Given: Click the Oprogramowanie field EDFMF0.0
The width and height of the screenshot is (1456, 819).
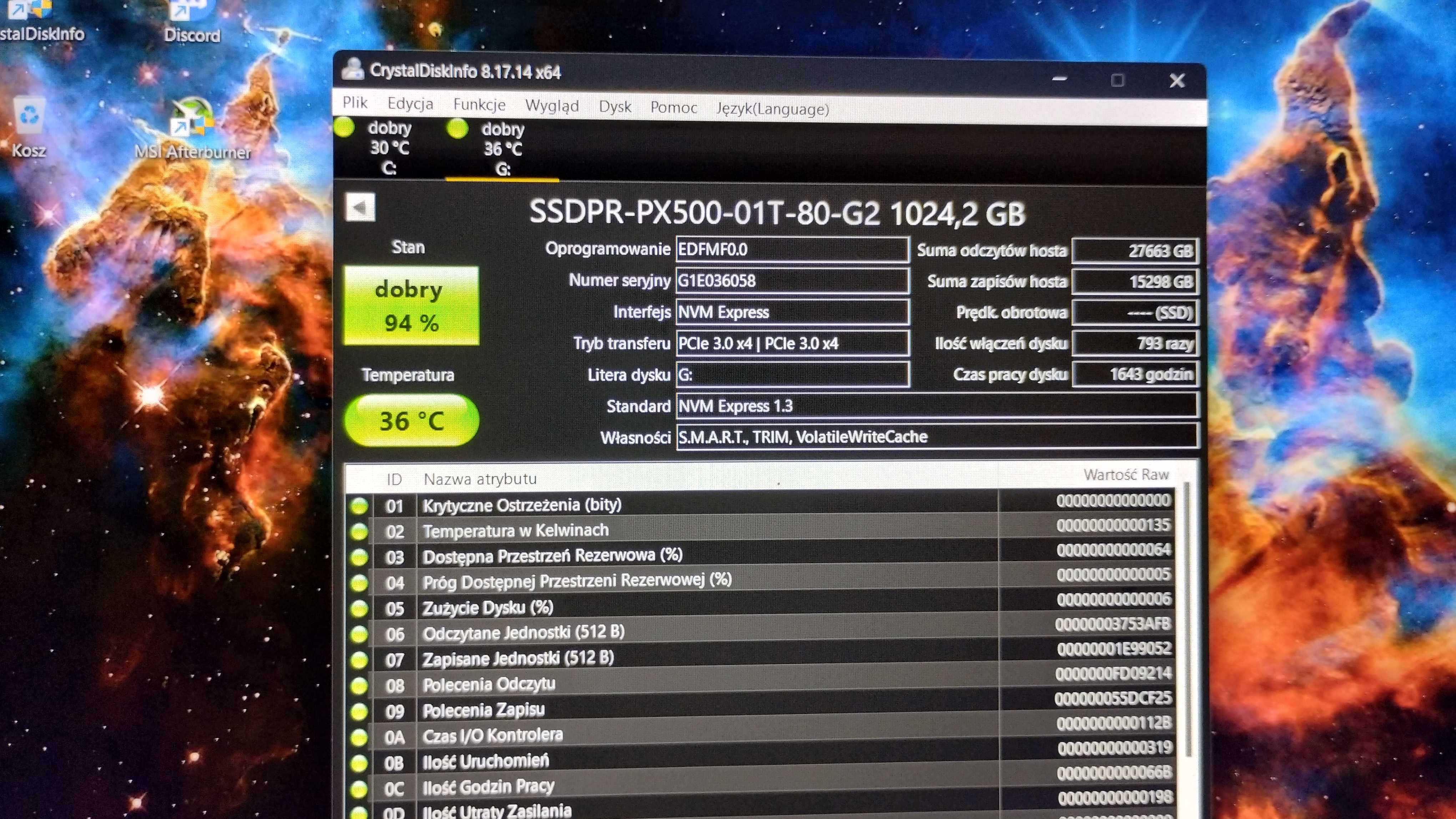Looking at the screenshot, I should (x=793, y=250).
